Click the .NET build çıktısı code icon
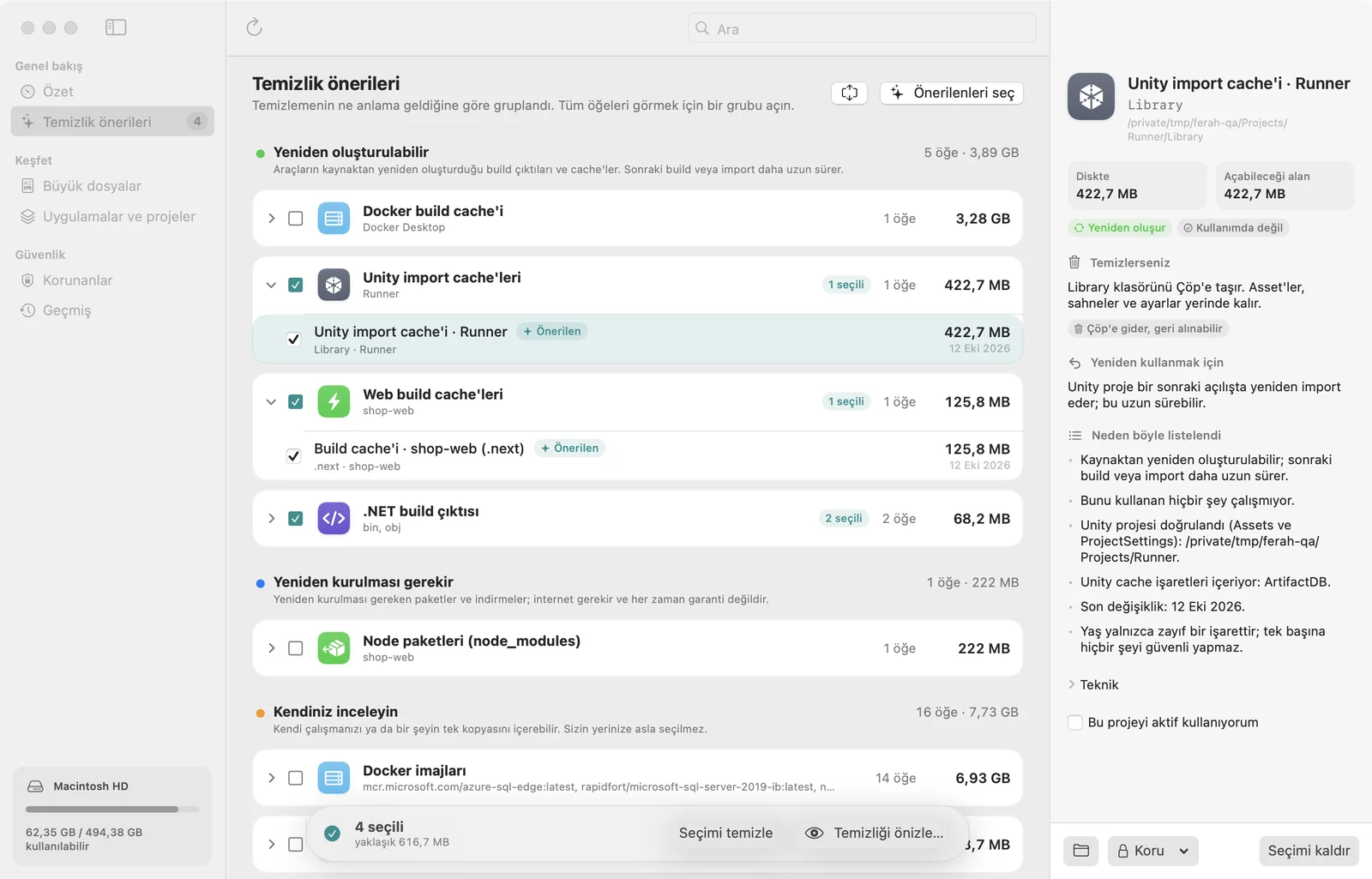 (x=334, y=518)
